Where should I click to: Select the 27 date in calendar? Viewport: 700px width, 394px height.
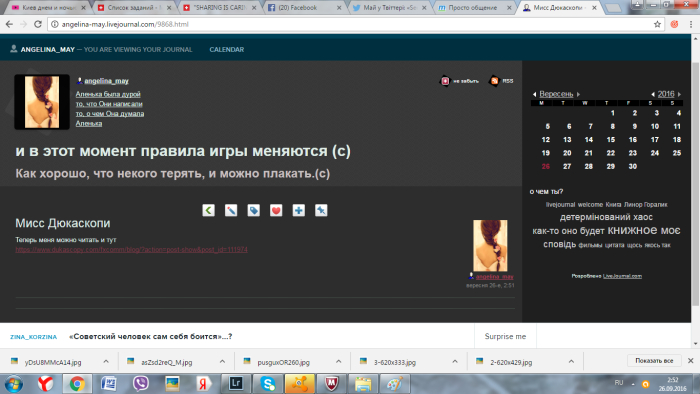click(567, 166)
